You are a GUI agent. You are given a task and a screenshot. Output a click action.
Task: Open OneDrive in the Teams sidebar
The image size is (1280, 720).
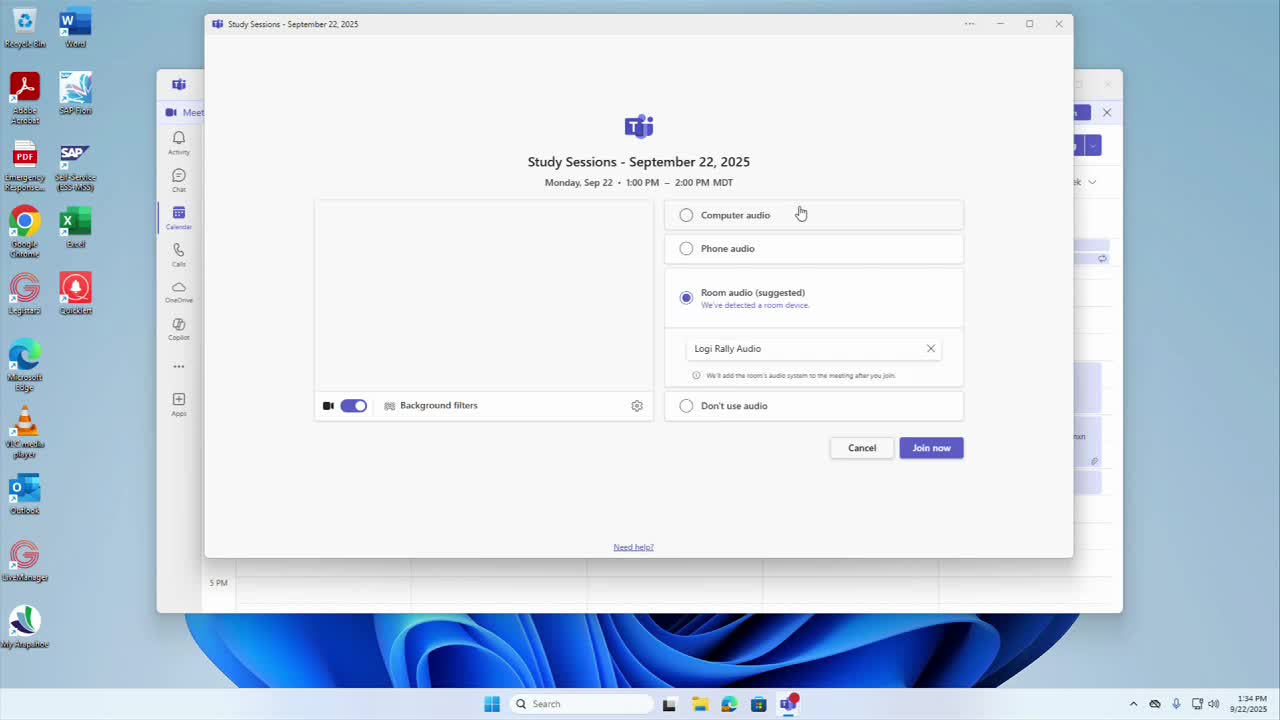tap(178, 291)
